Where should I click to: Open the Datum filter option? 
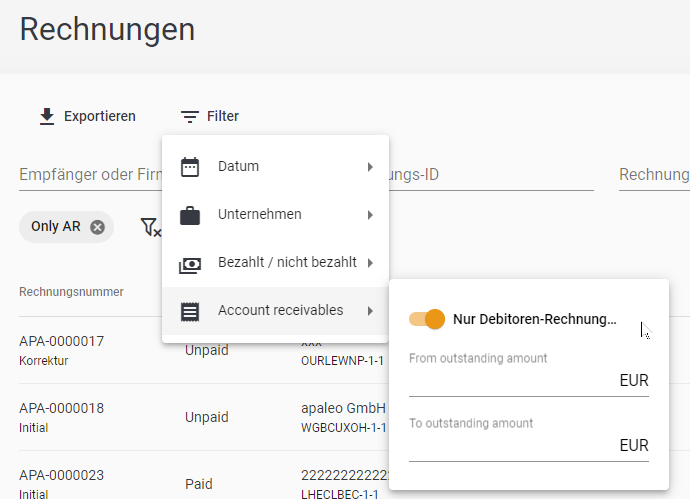(x=275, y=167)
